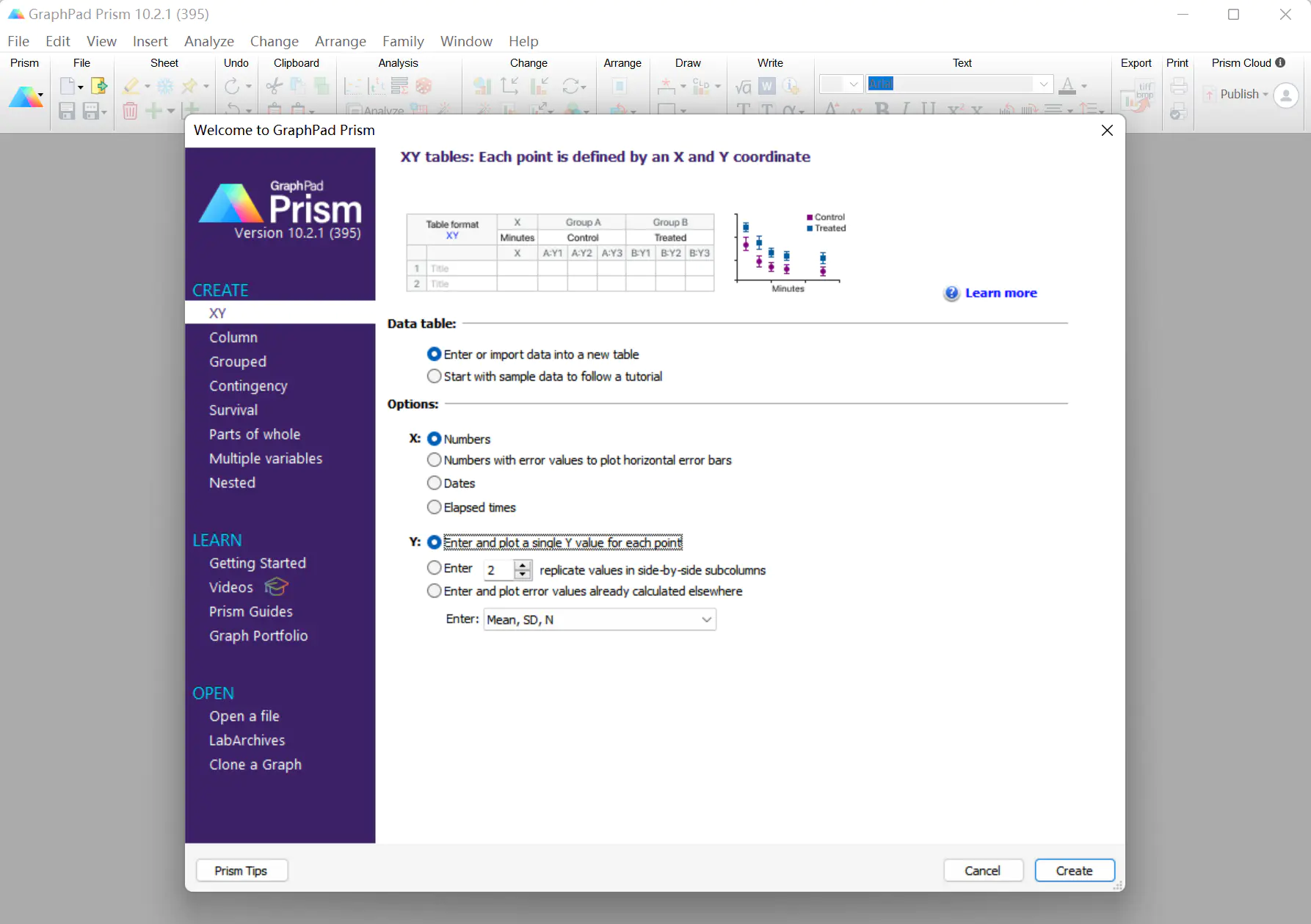The height and width of the screenshot is (924, 1311).
Task: Click the printer icon in Print group
Action: pos(1179,86)
